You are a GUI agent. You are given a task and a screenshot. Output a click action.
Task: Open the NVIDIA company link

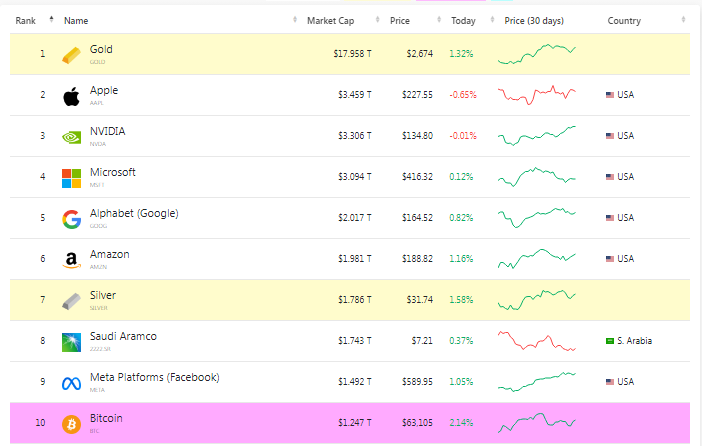(x=107, y=131)
